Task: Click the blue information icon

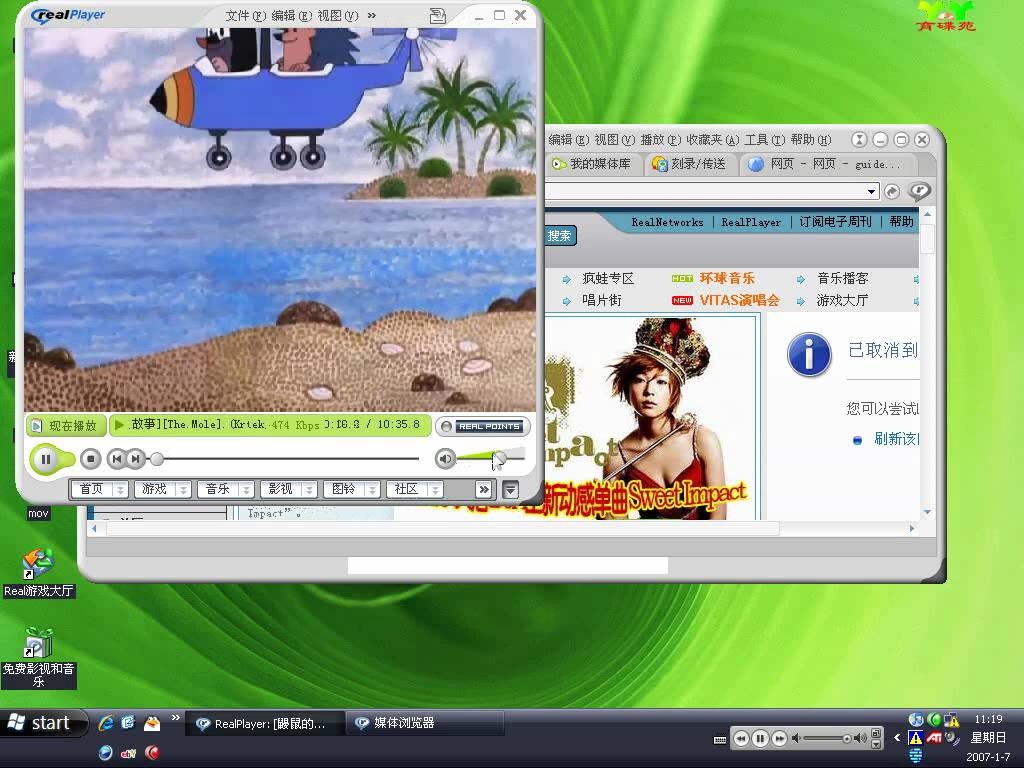Action: click(x=809, y=355)
